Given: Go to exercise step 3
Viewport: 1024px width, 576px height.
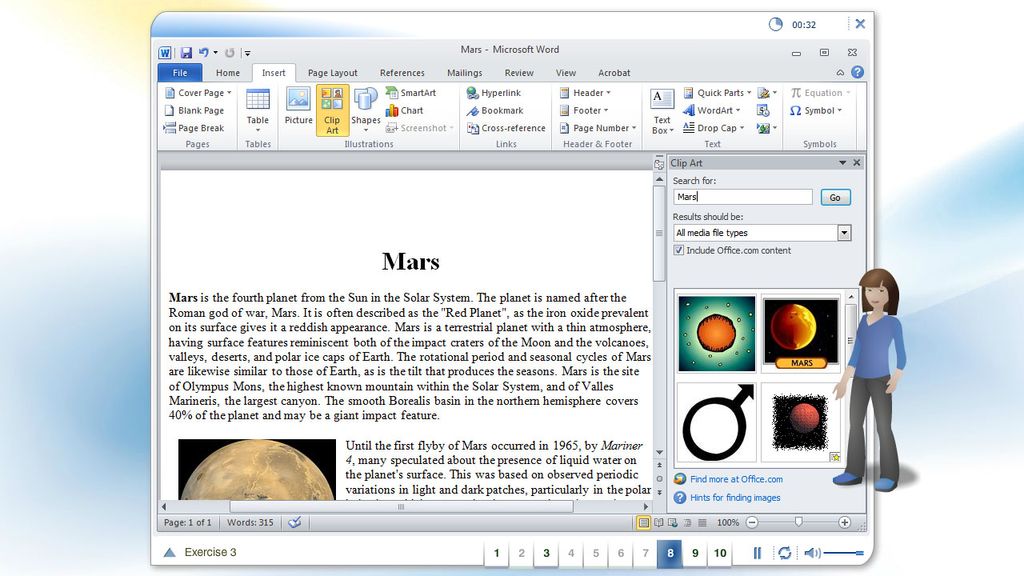Looking at the screenshot, I should tap(546, 553).
